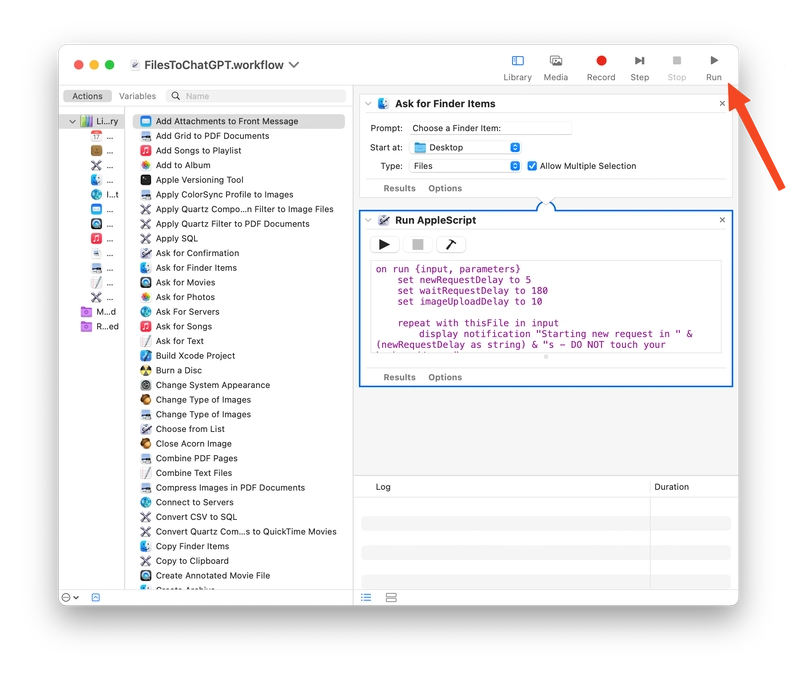Toggle Allow Multiple Selection checkbox
This screenshot has width=800, height=678.
(532, 166)
